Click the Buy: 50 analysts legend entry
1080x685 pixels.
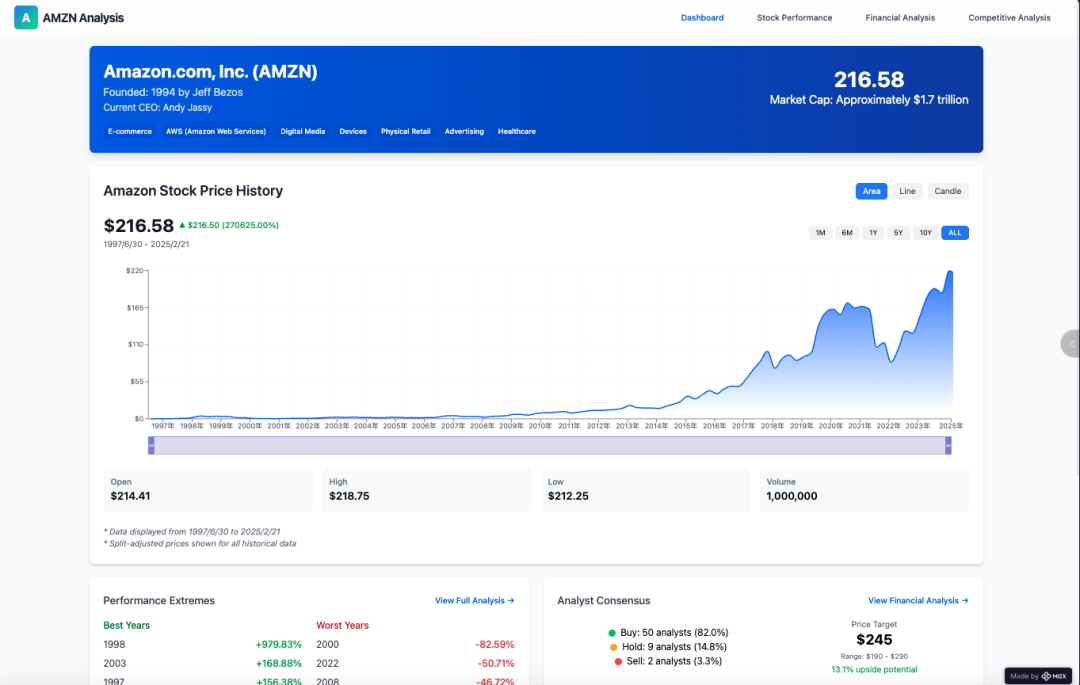pos(668,633)
